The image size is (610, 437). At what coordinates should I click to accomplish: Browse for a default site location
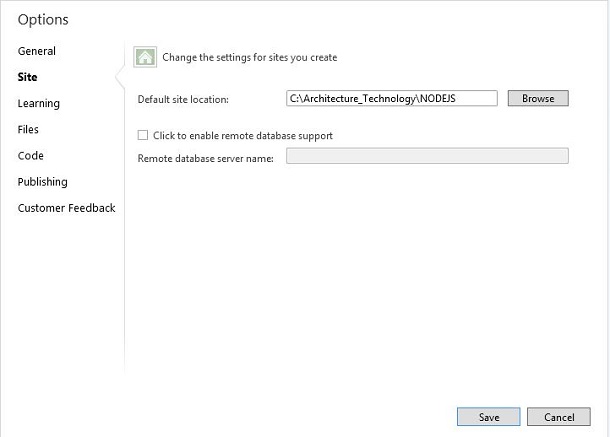tap(538, 98)
